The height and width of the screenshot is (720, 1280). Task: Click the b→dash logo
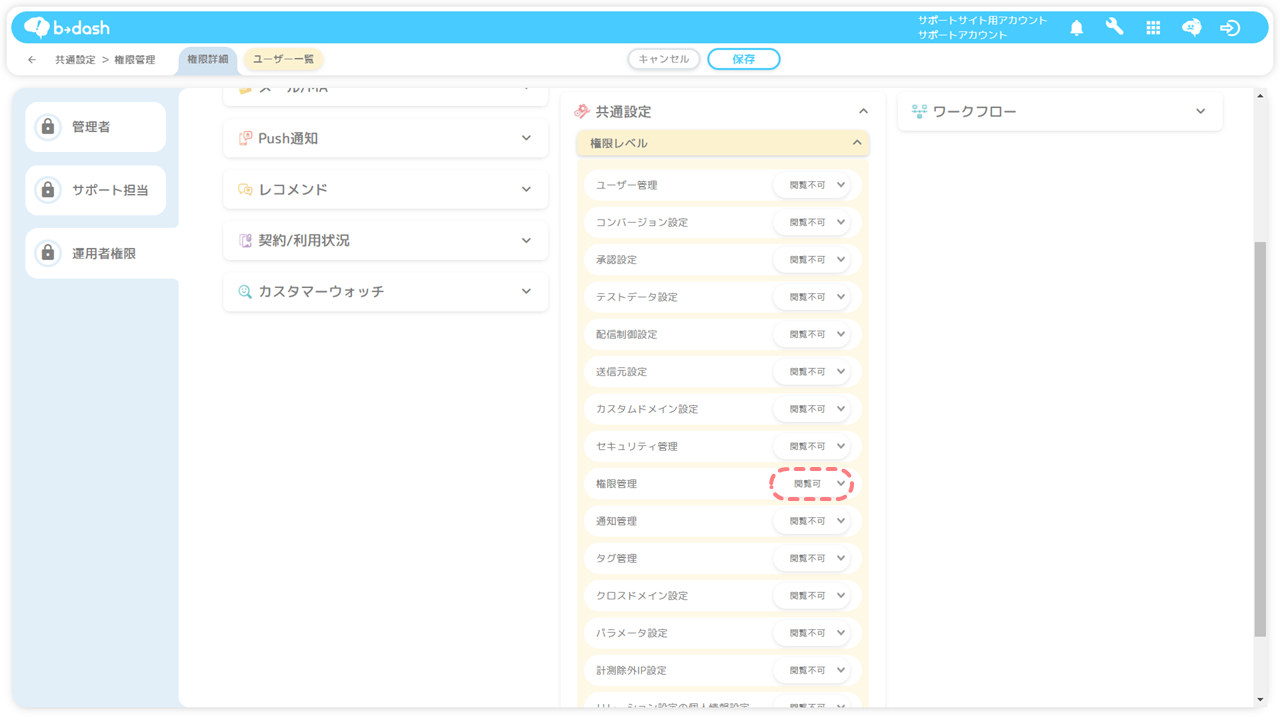pyautogui.click(x=67, y=27)
